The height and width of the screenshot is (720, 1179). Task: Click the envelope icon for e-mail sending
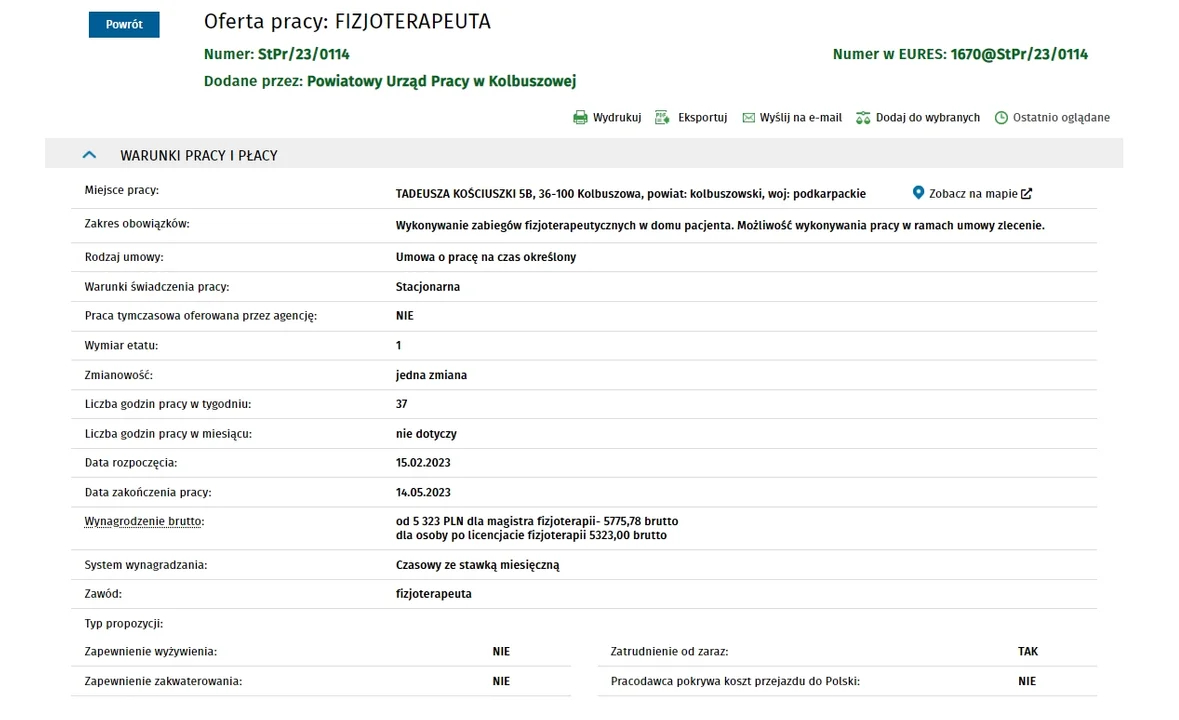coord(748,118)
